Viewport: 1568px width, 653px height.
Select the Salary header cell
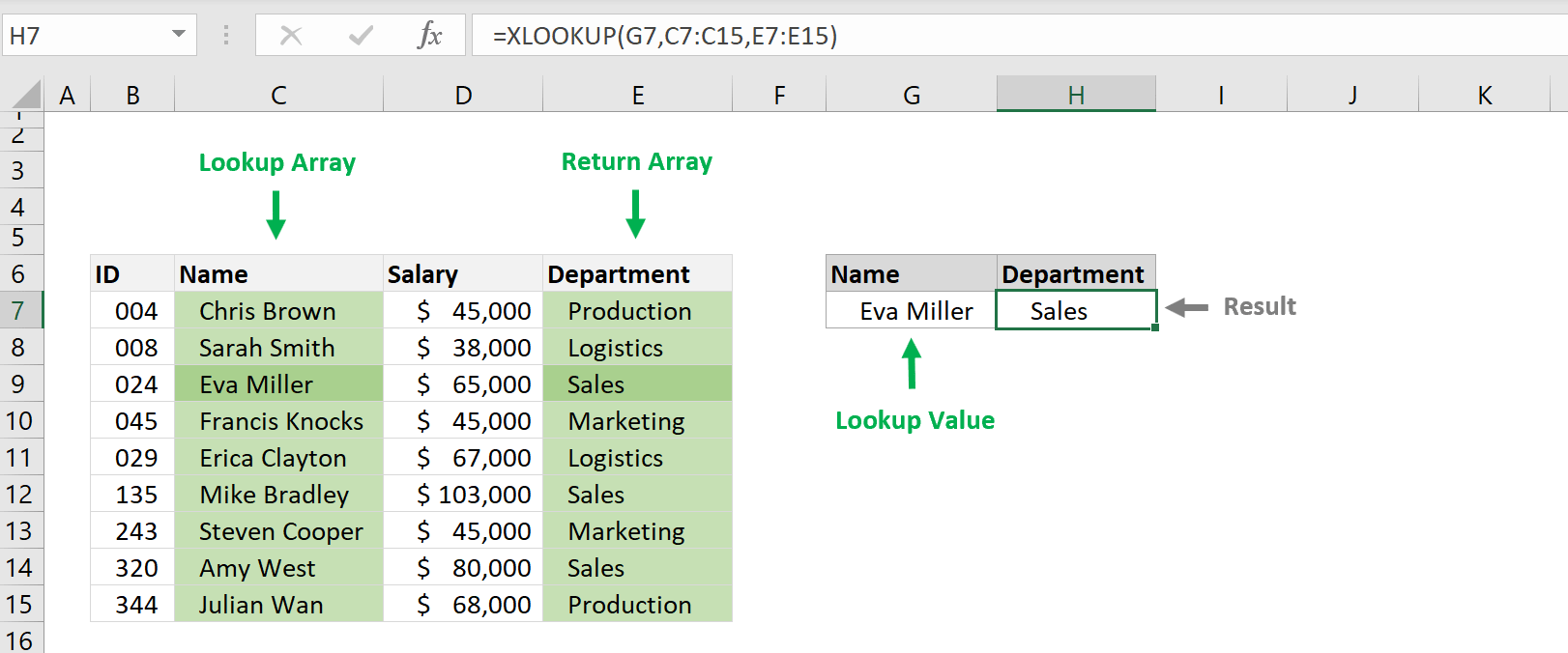[462, 274]
